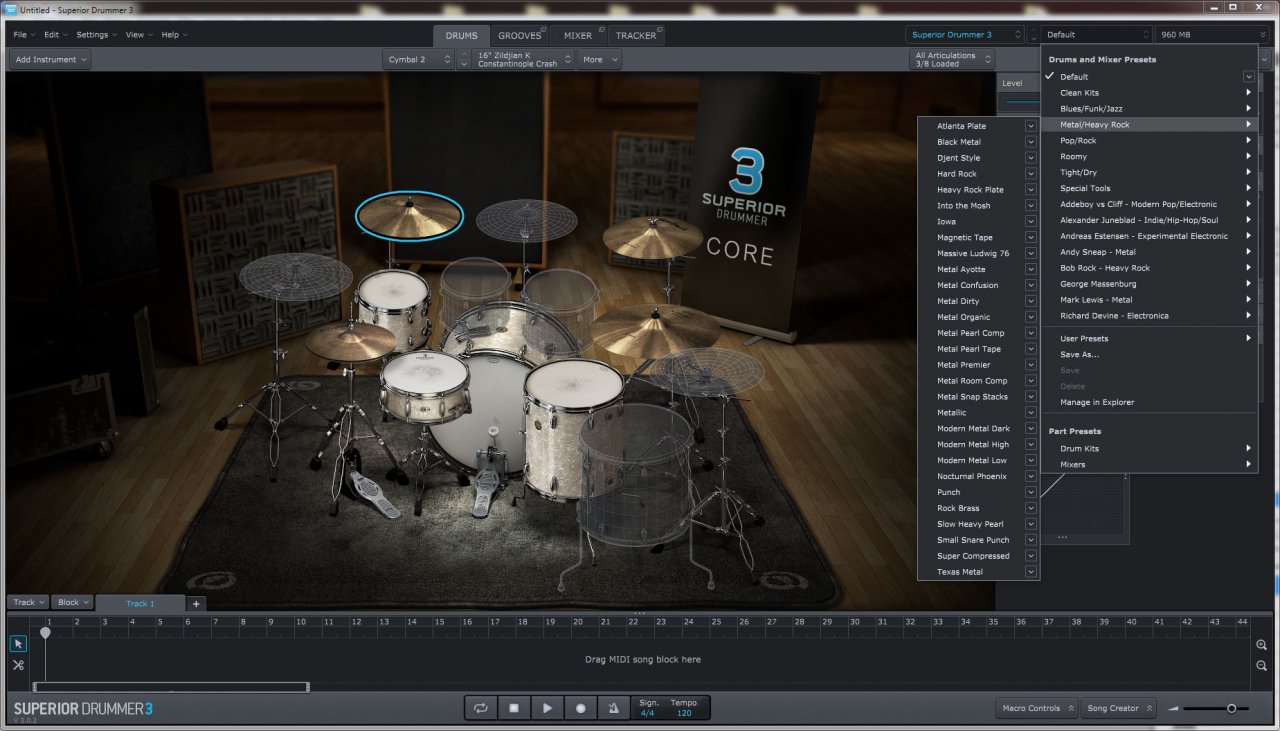Screen dimensions: 1280x731
Task: Click the hi-hat cymbals on the kit
Action: click(351, 342)
